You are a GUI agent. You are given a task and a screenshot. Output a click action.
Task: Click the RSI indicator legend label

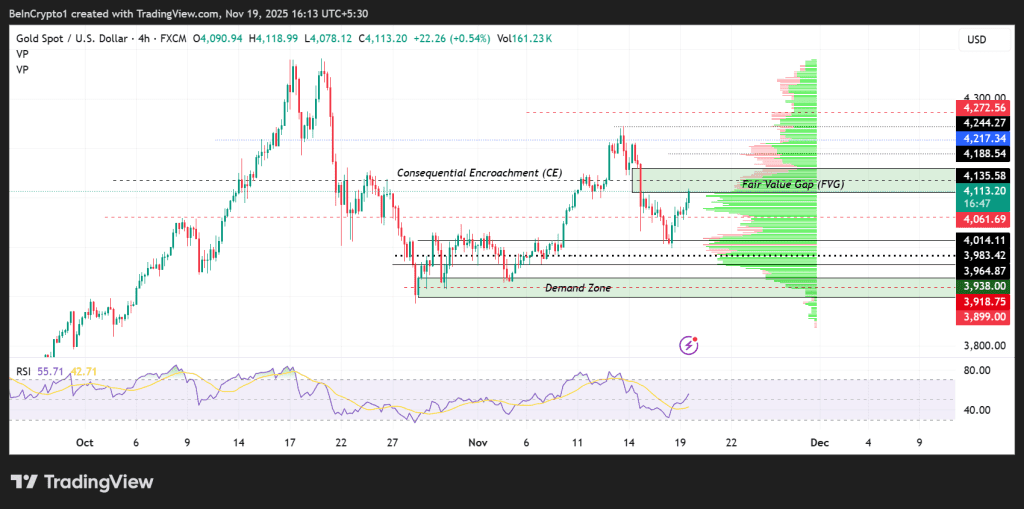pyautogui.click(x=24, y=371)
